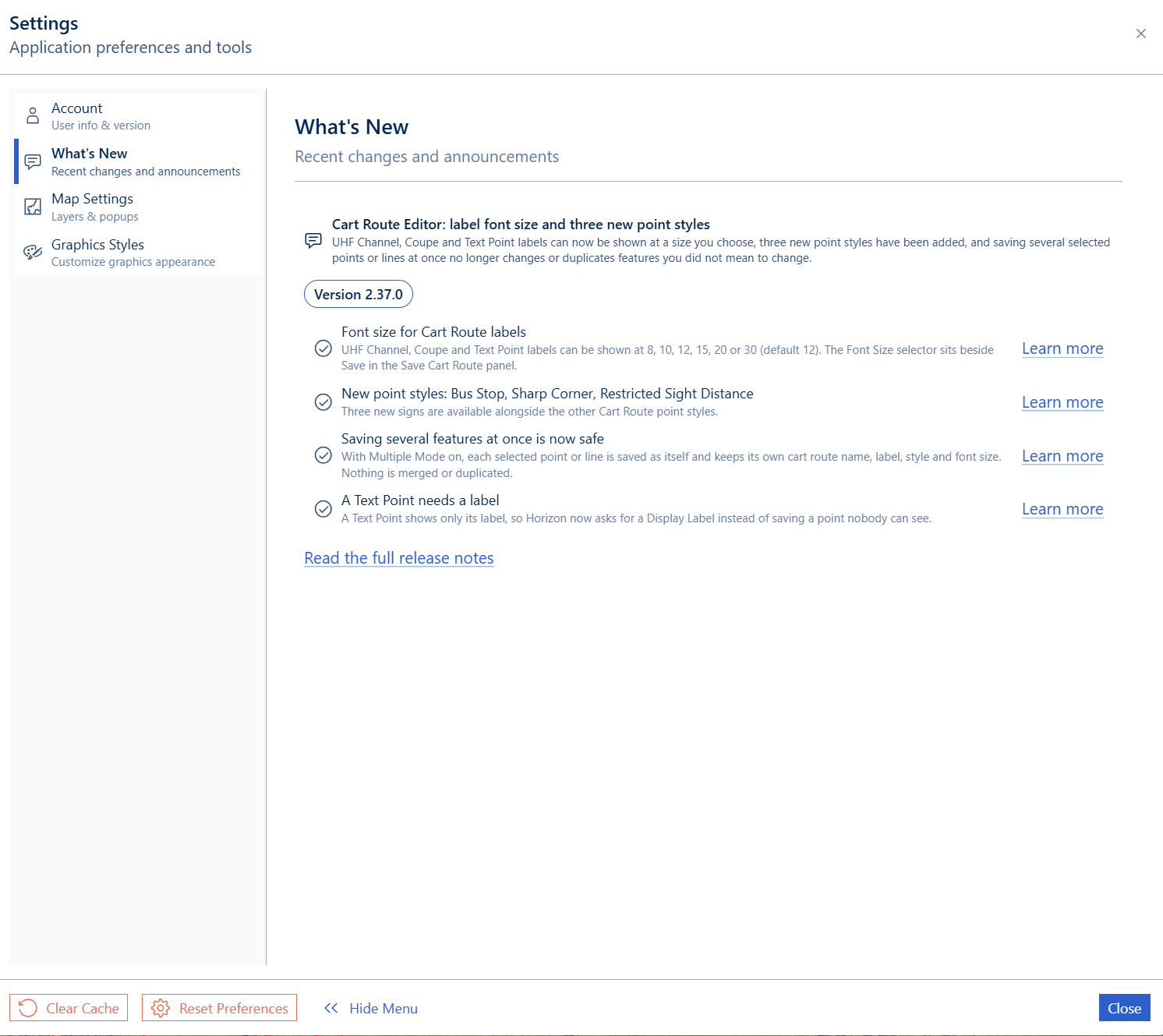The height and width of the screenshot is (1036, 1163).
Task: Open Learn more for Saving several features at once
Action: pos(1062,456)
